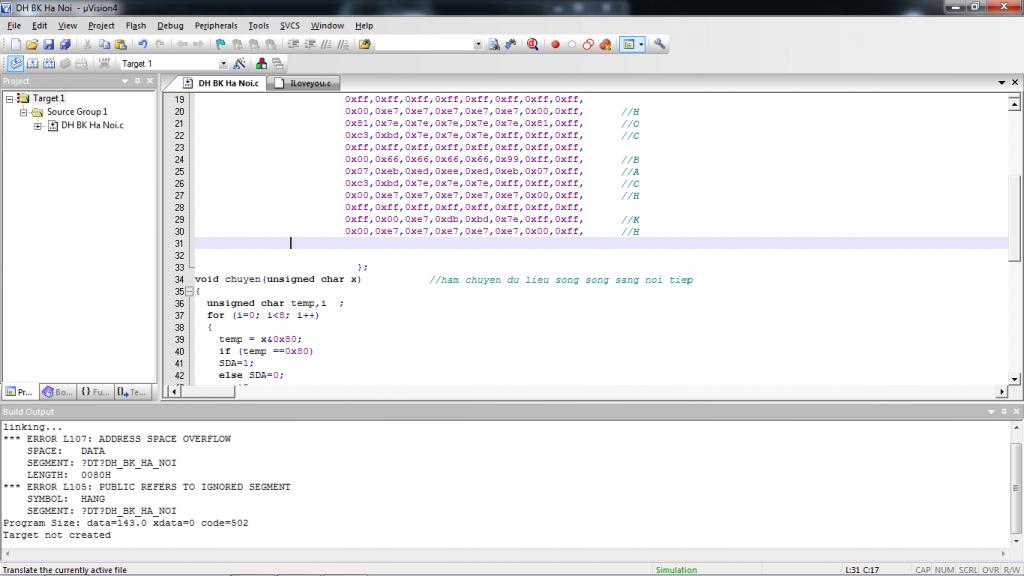This screenshot has height=576, width=1024.
Task: Pin the Project panel with pushpin
Action: click(x=138, y=81)
